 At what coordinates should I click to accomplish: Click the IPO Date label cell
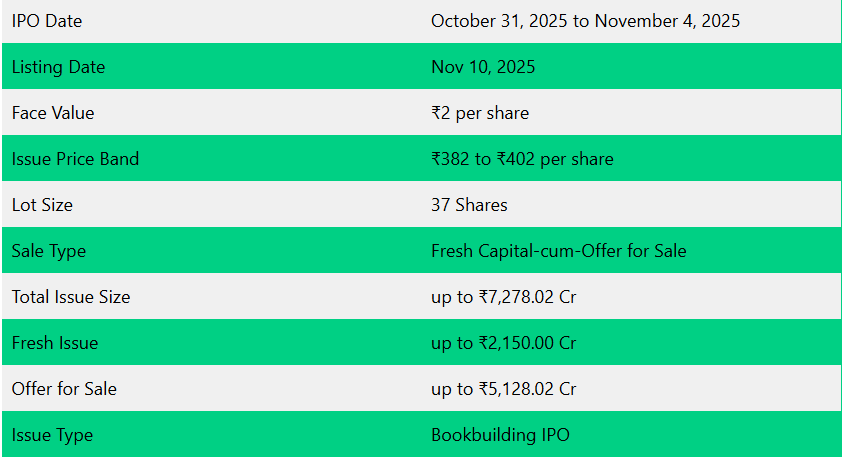pos(47,21)
